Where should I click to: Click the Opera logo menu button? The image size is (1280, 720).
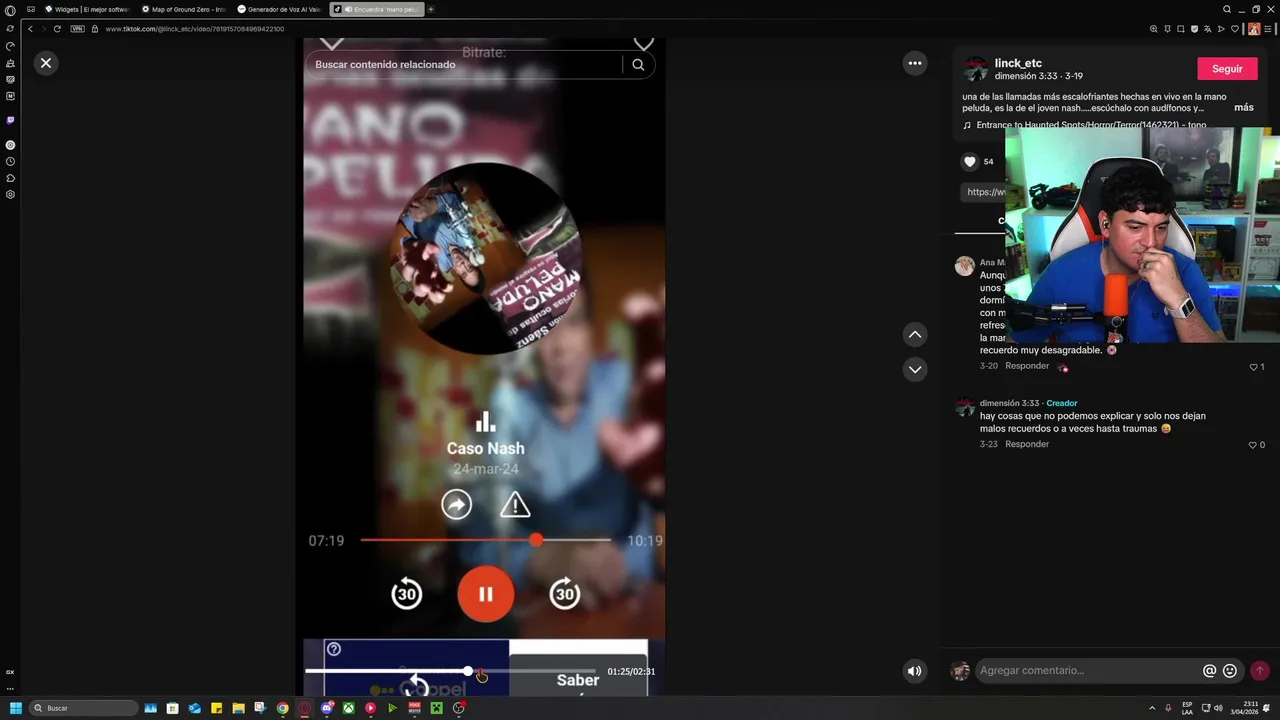[10, 9]
